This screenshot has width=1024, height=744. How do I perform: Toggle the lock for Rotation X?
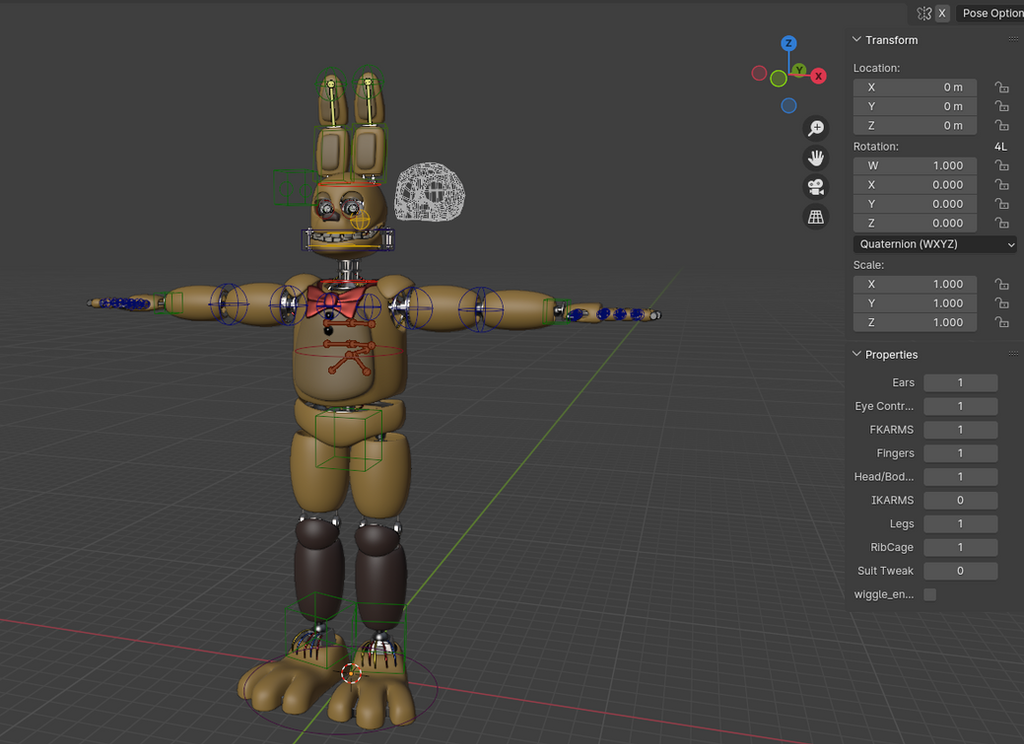tap(1001, 185)
